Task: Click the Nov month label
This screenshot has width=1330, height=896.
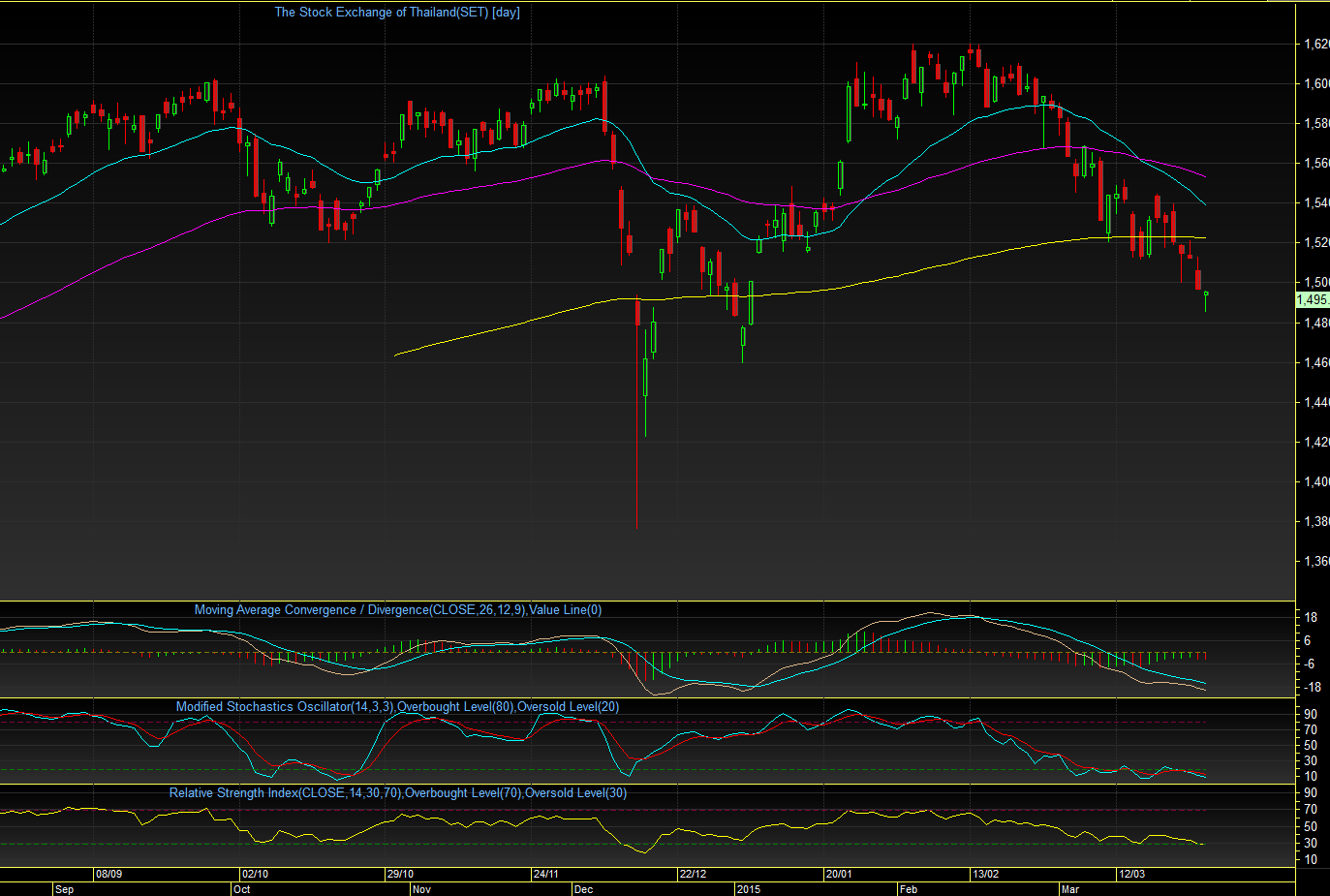Action: point(421,889)
